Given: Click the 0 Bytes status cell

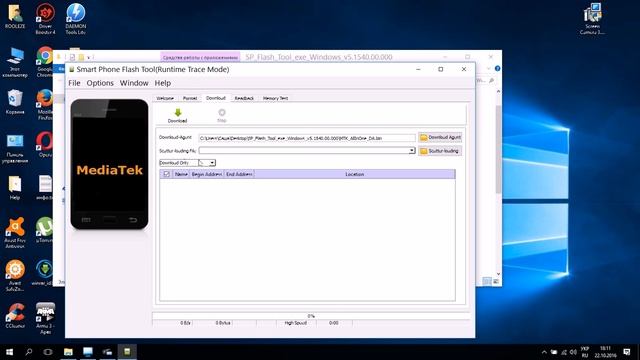Looking at the screenshot, I should [223, 323].
